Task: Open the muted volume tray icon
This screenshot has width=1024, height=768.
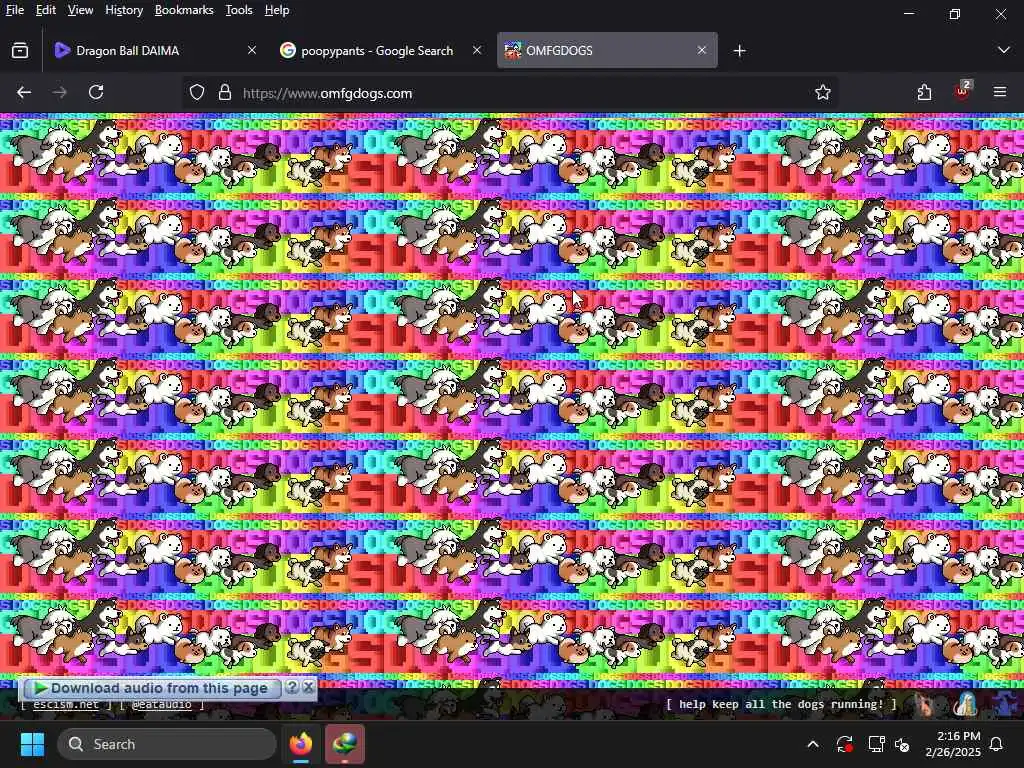Action: click(x=903, y=744)
